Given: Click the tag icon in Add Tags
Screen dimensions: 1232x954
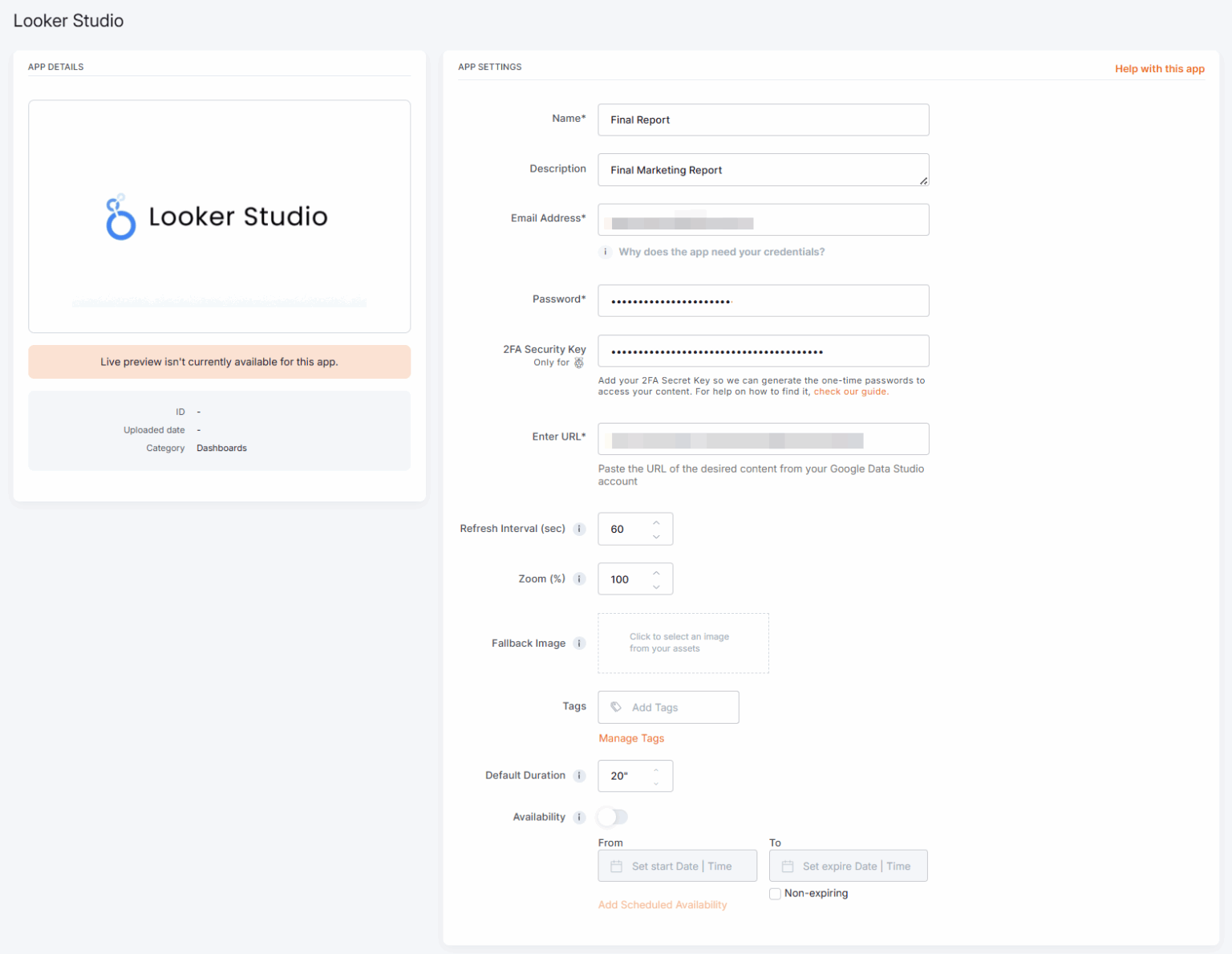Looking at the screenshot, I should pyautogui.click(x=616, y=707).
